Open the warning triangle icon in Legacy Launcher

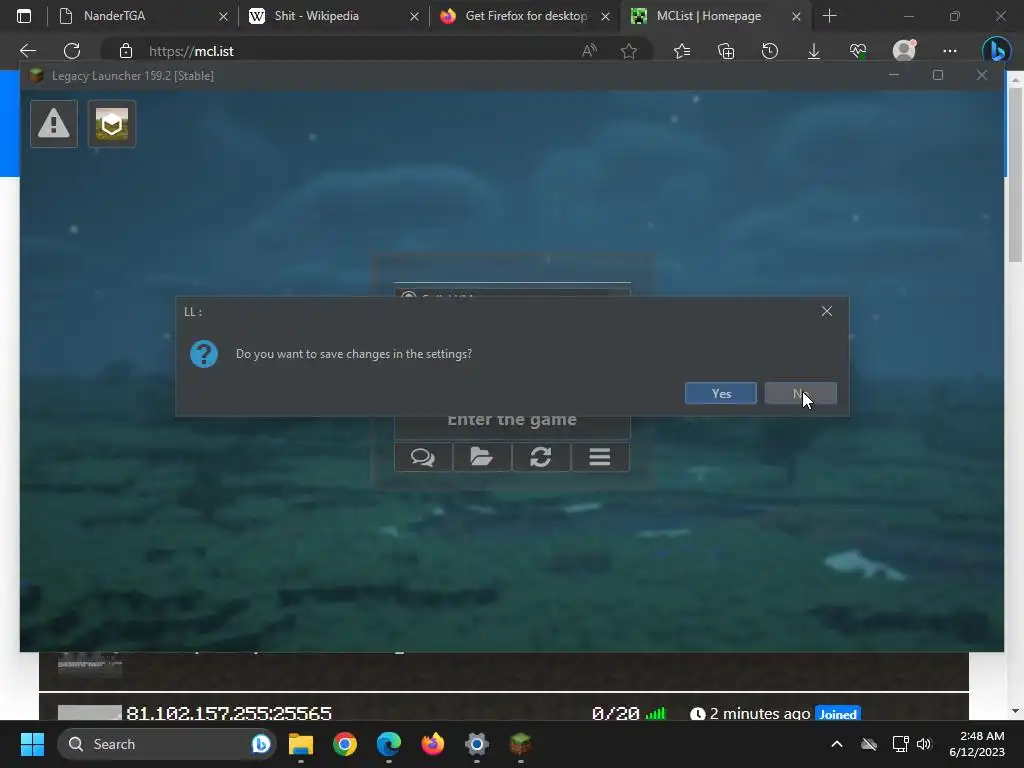tap(54, 123)
